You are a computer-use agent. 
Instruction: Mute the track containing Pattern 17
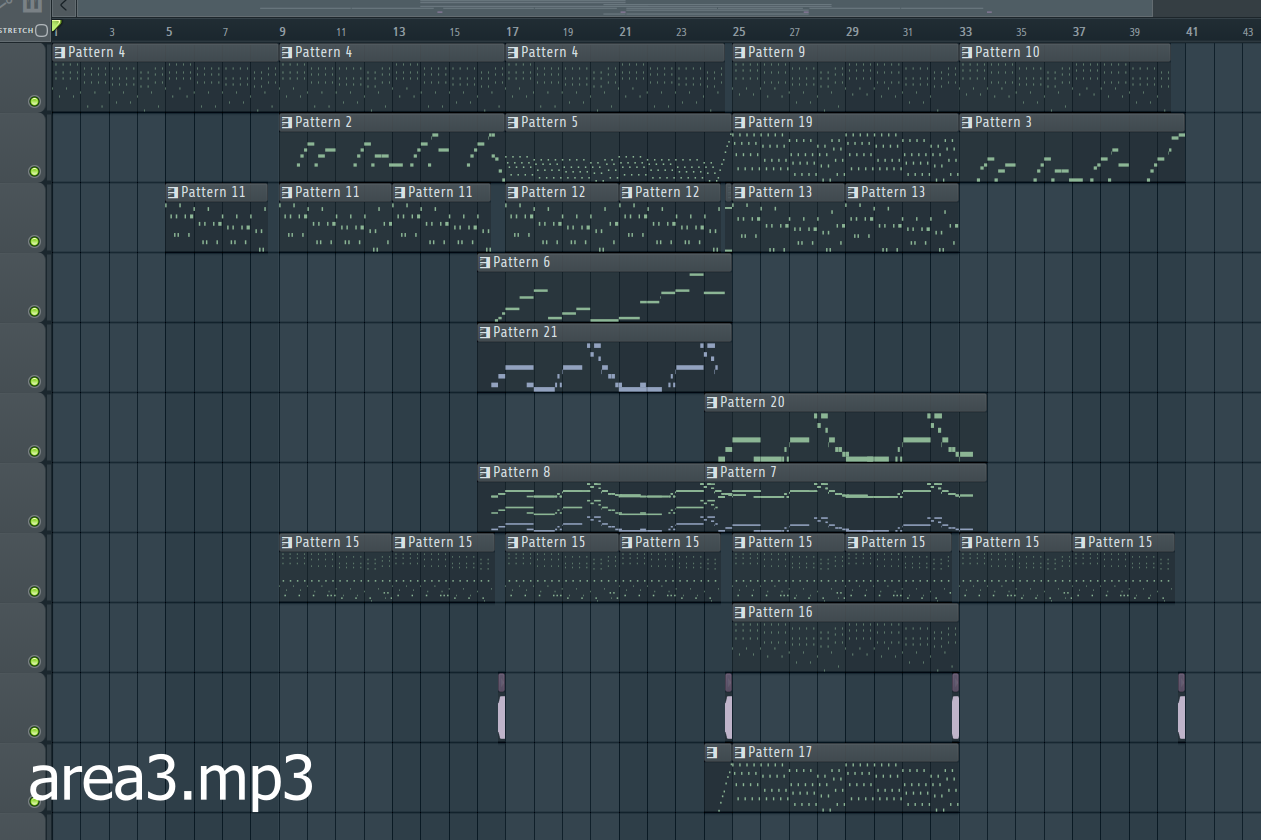[x=35, y=801]
